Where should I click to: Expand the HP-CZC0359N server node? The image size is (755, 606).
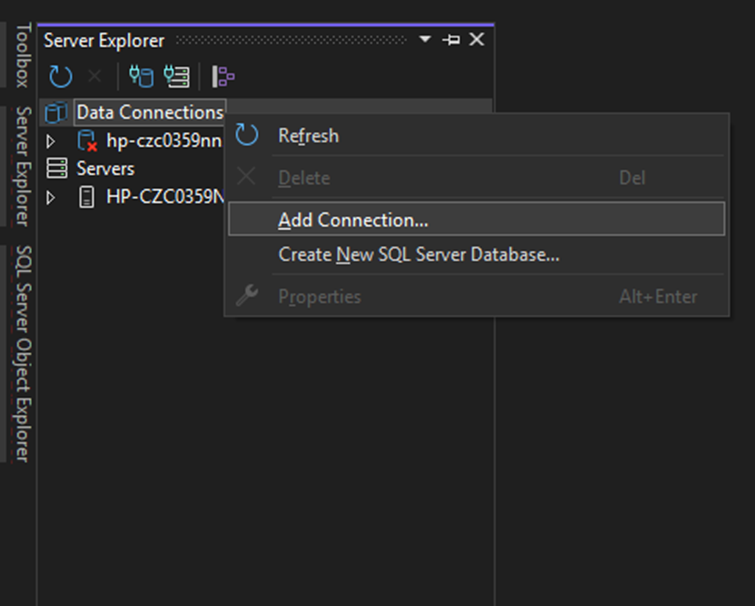point(51,197)
